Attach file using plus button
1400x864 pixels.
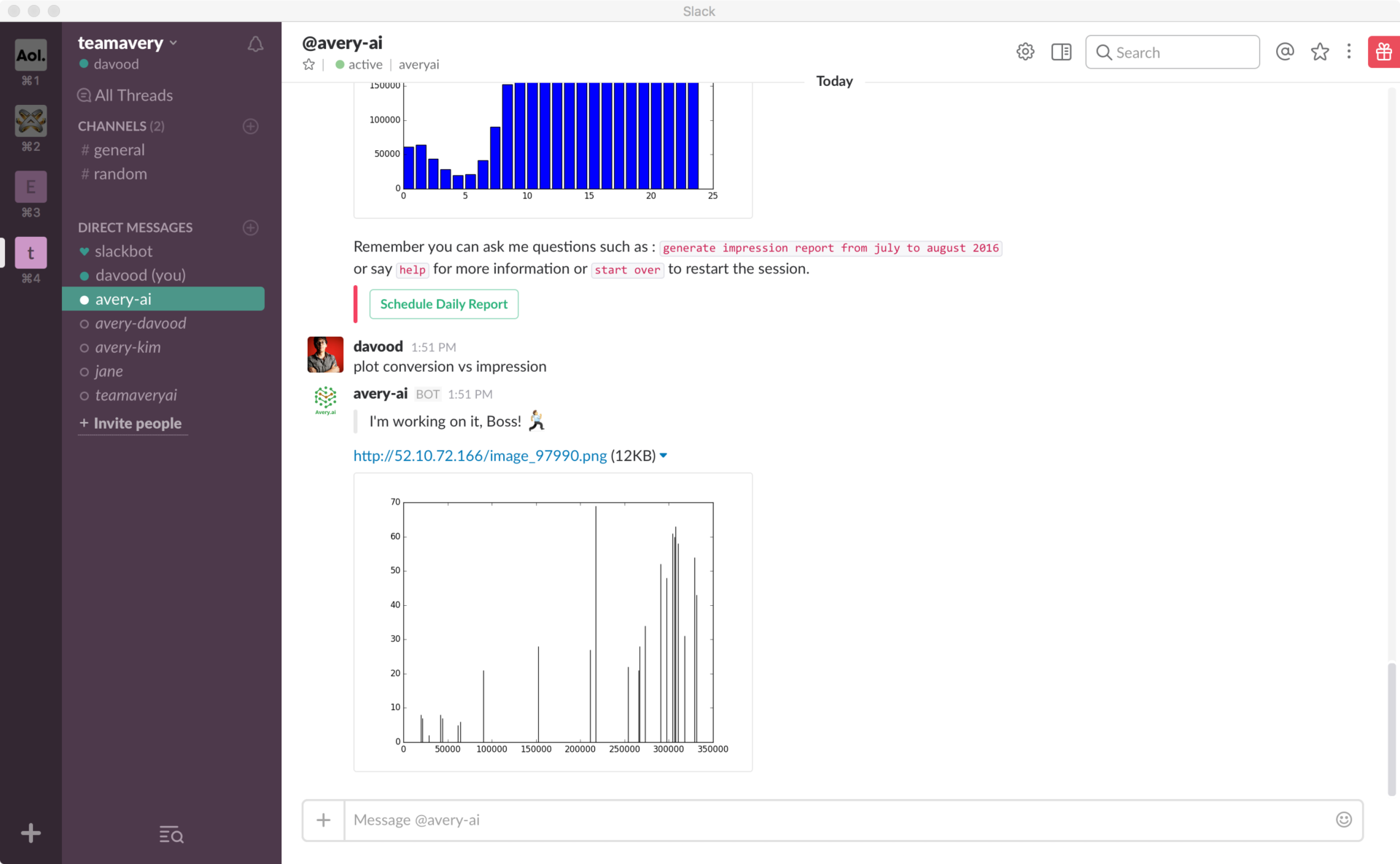pos(324,820)
